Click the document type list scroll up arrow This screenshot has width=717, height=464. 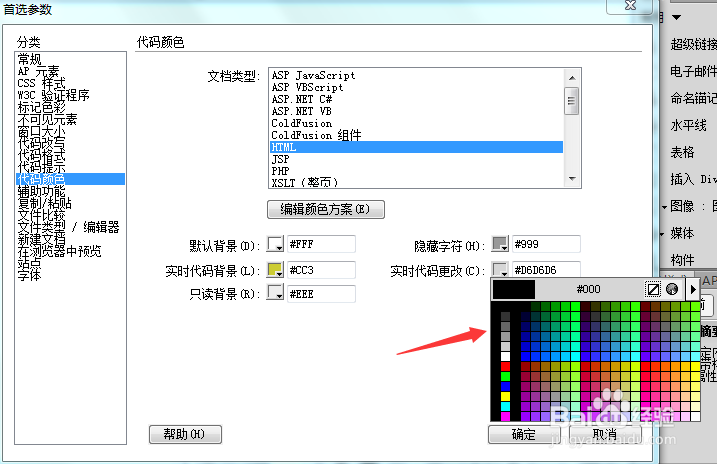(x=572, y=78)
